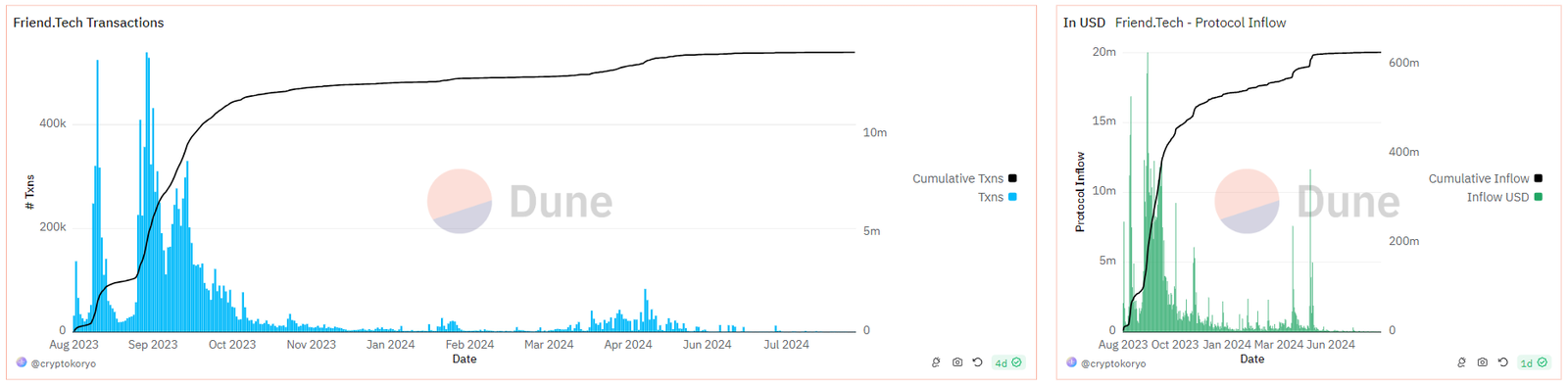Toggle the Inflow USD legend series
Viewport: 1568px width, 384px height.
pos(1504,197)
